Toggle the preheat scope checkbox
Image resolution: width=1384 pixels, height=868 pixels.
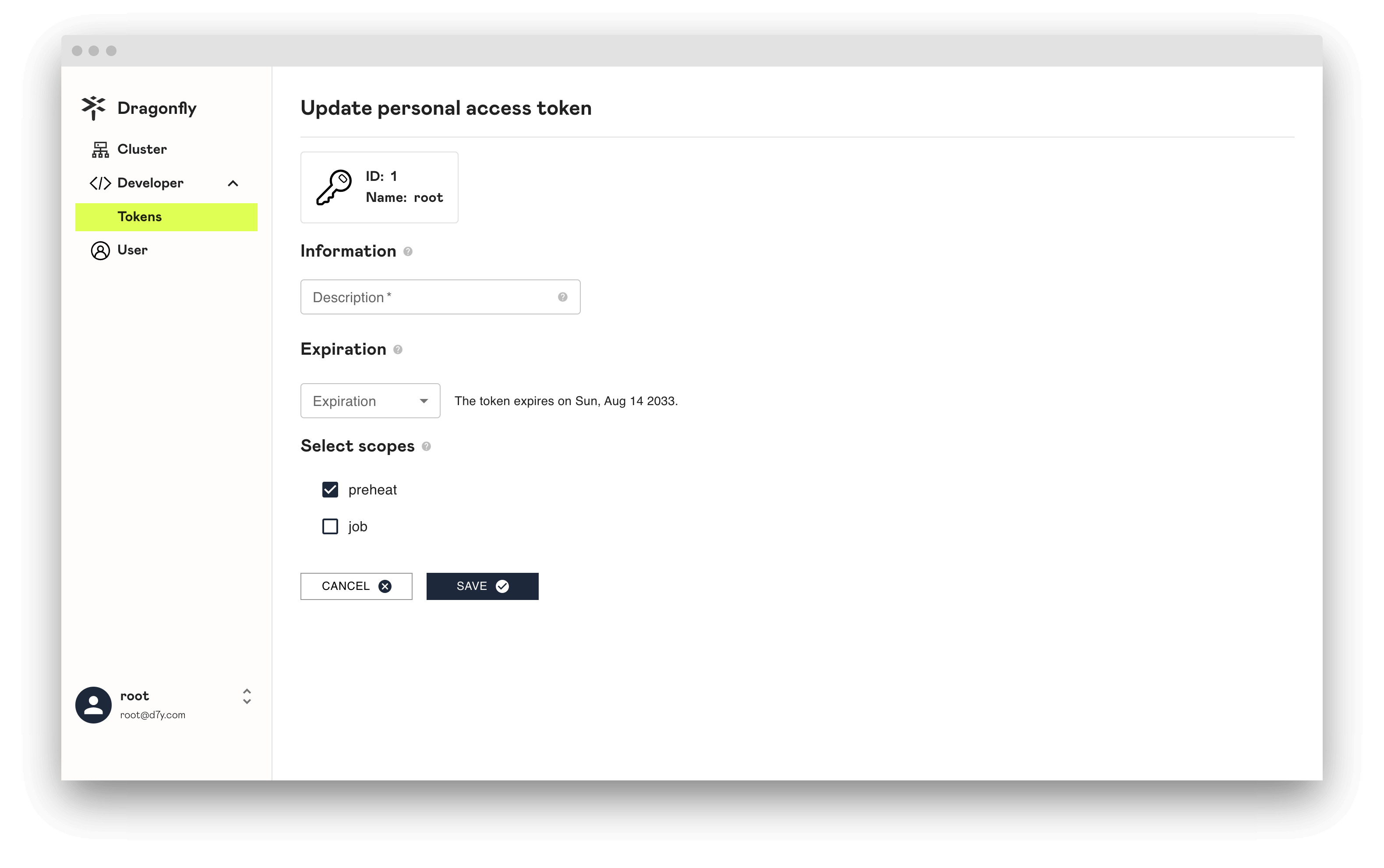pos(330,489)
